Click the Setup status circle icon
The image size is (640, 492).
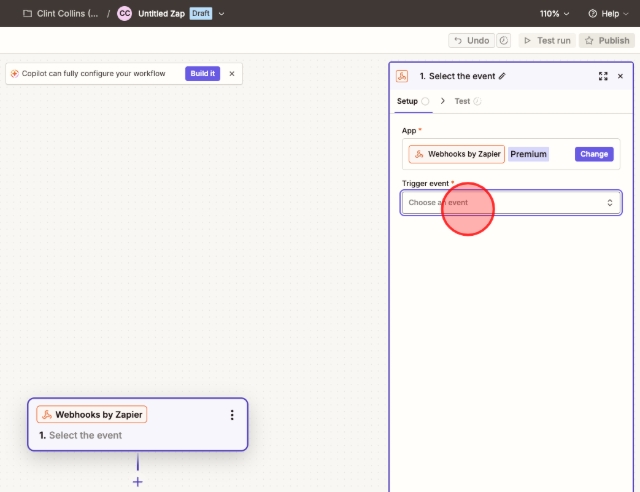click(x=425, y=101)
